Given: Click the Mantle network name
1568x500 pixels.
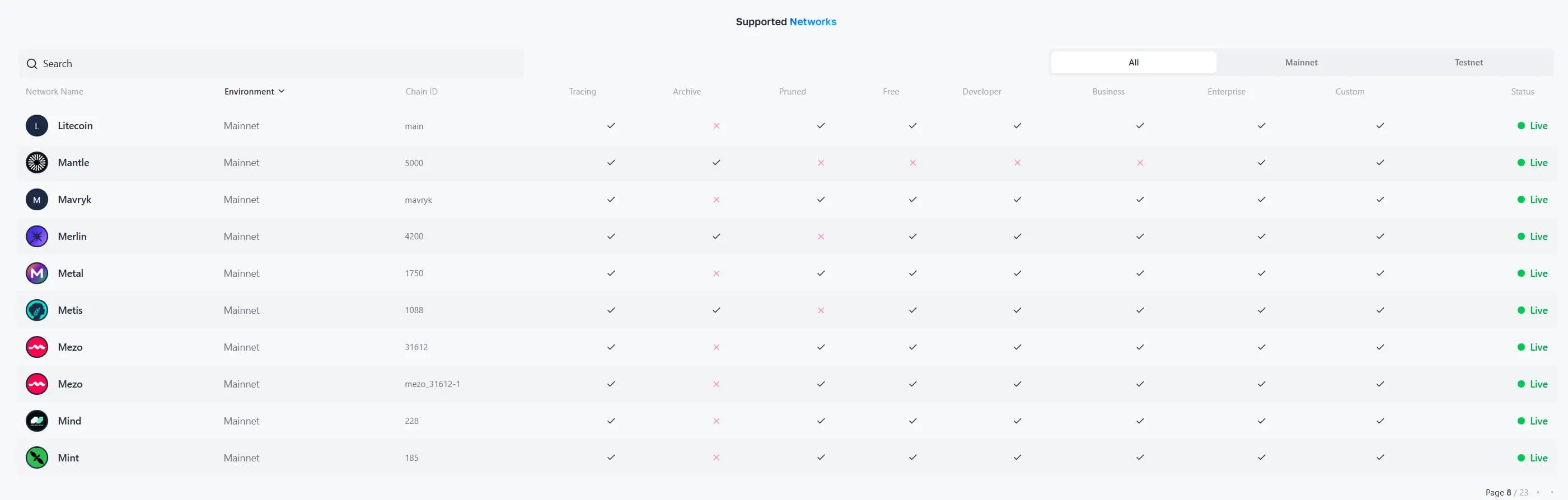Looking at the screenshot, I should pyautogui.click(x=73, y=162).
